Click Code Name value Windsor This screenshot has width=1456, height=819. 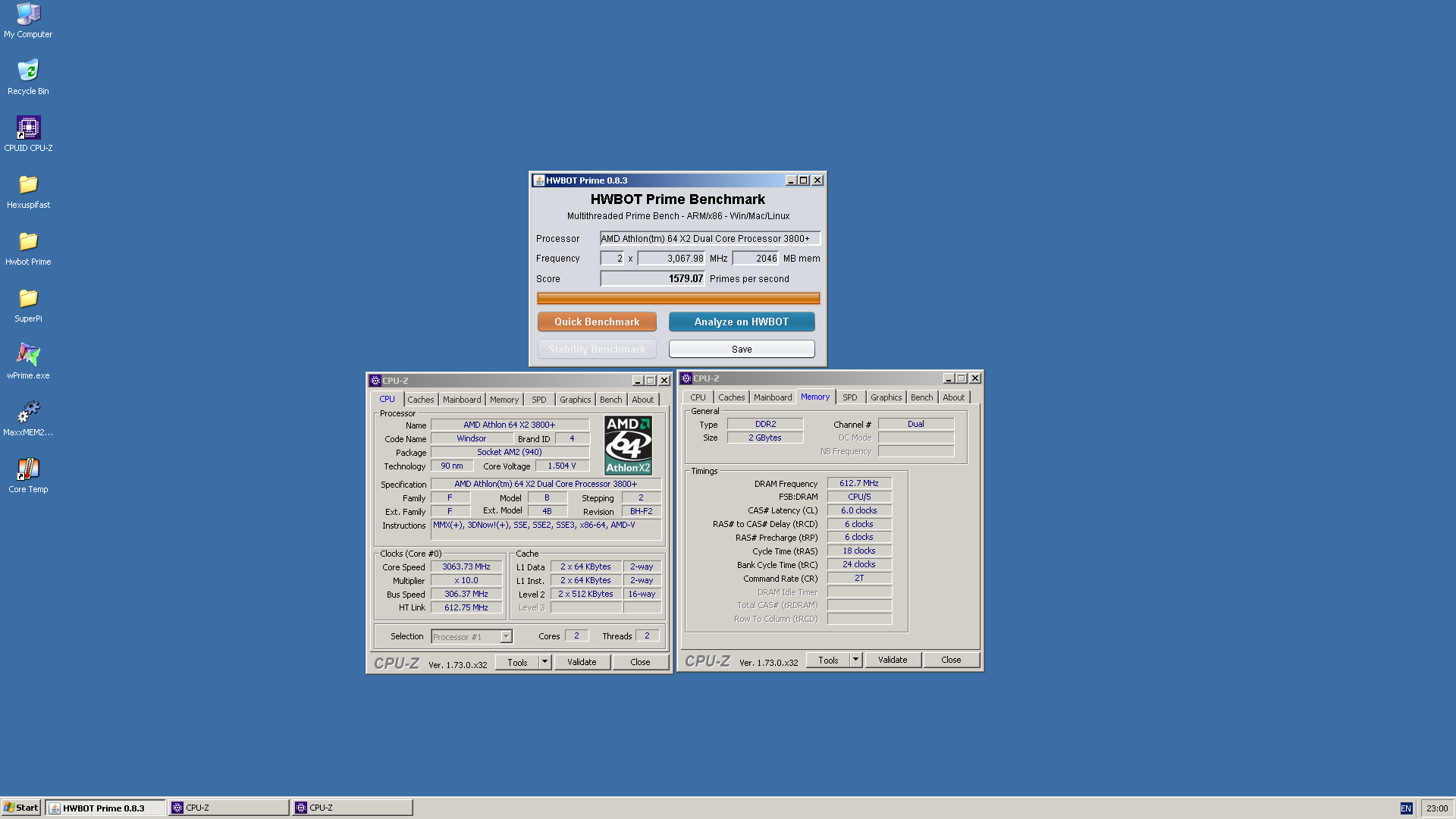[472, 438]
